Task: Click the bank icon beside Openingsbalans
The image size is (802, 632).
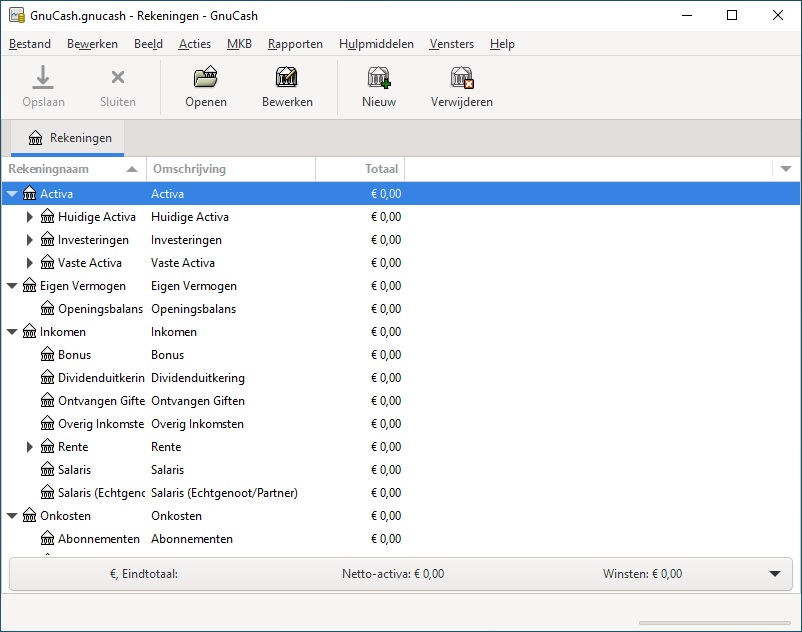Action: coord(48,309)
